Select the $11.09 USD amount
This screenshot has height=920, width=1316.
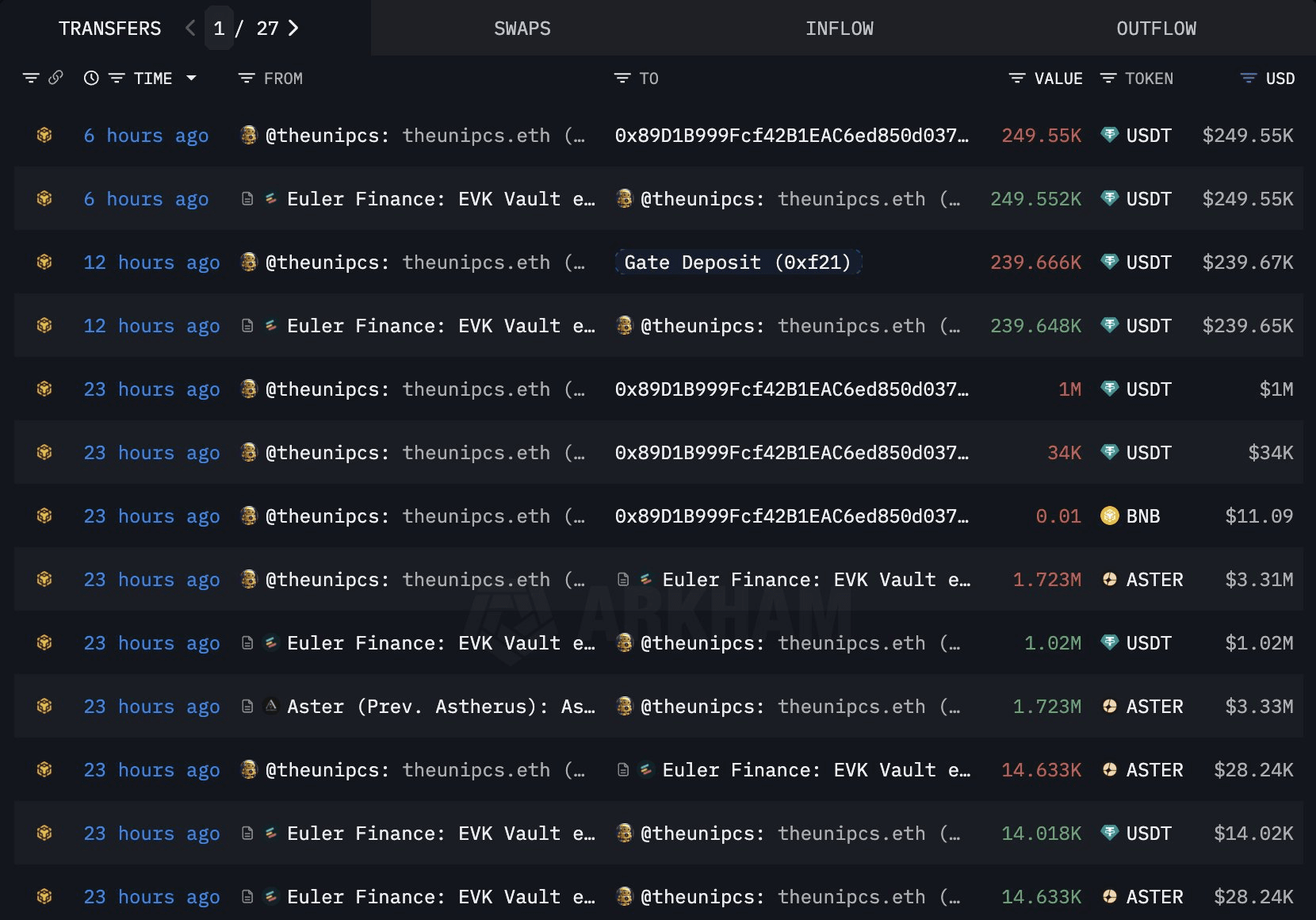1259,516
